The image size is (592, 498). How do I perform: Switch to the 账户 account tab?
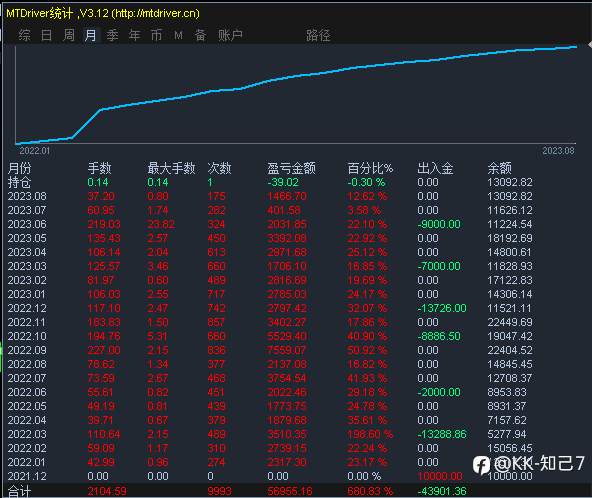pyautogui.click(x=230, y=35)
